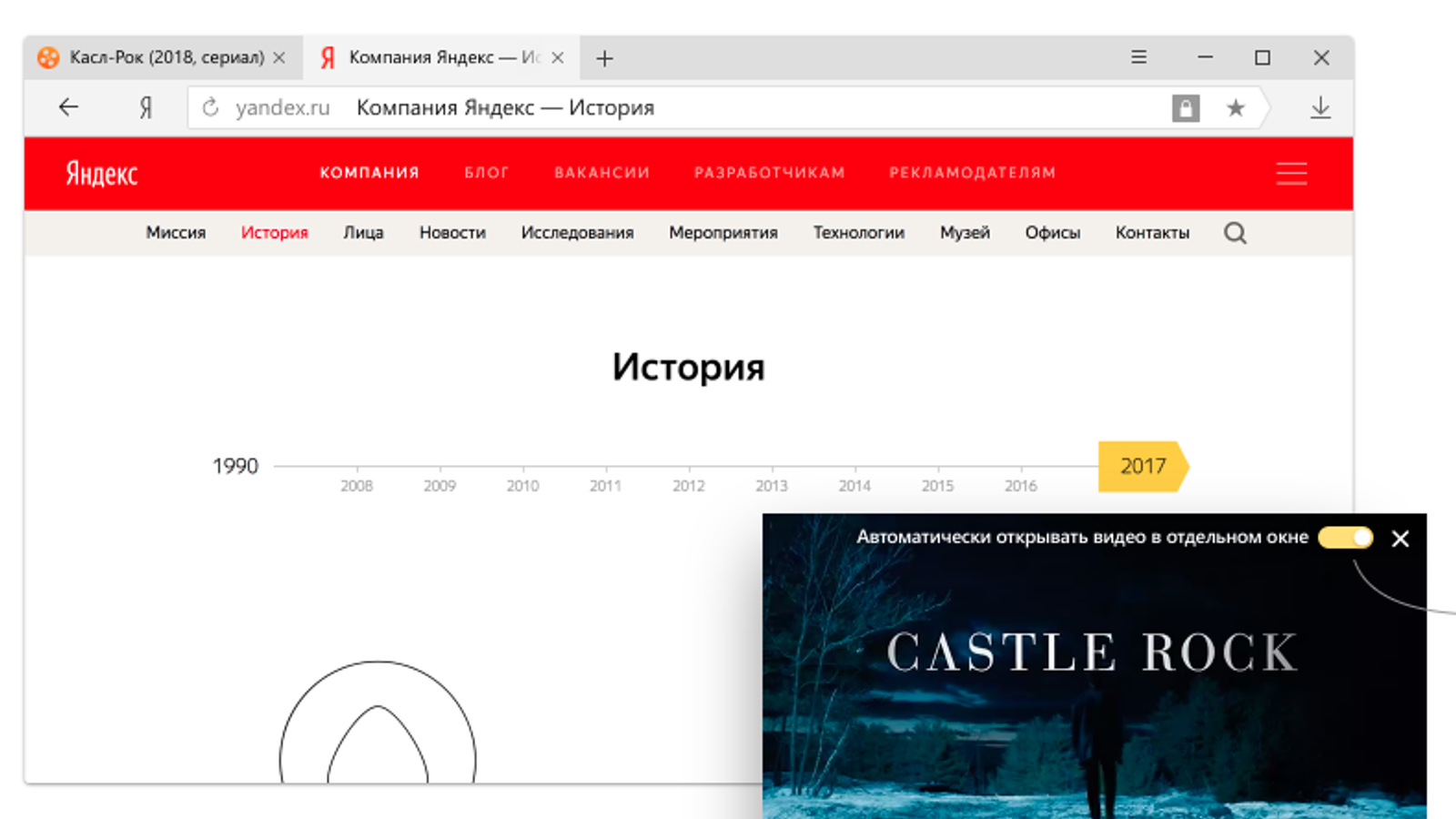Select year 2012 on the timeline

point(689,486)
